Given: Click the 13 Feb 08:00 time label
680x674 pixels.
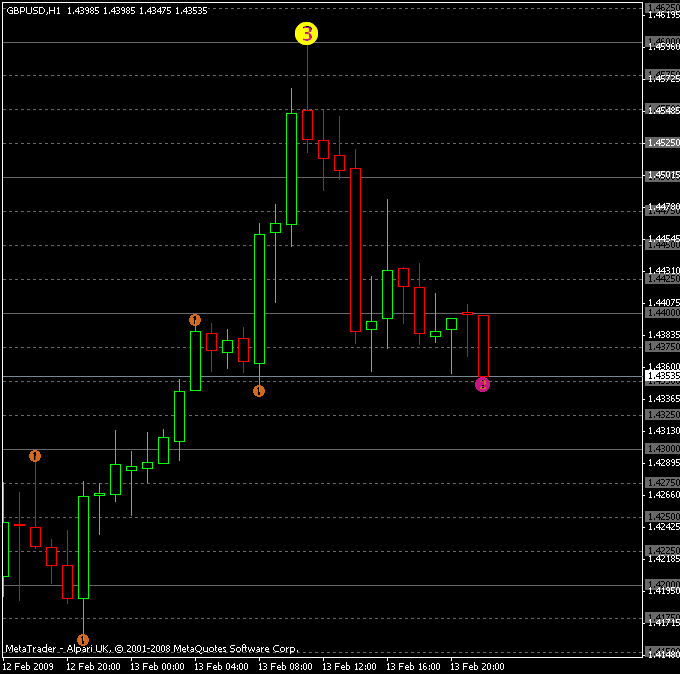Looking at the screenshot, I should tap(285, 666).
